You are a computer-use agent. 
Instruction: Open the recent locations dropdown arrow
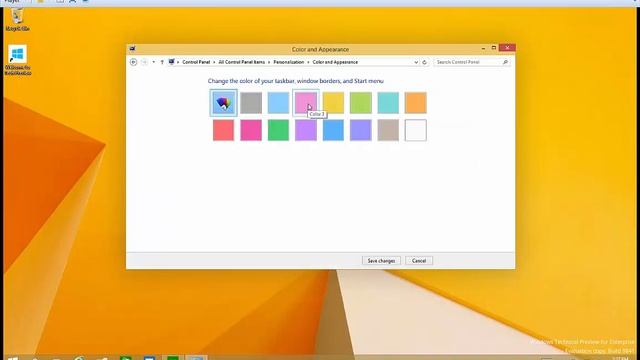tap(153, 62)
